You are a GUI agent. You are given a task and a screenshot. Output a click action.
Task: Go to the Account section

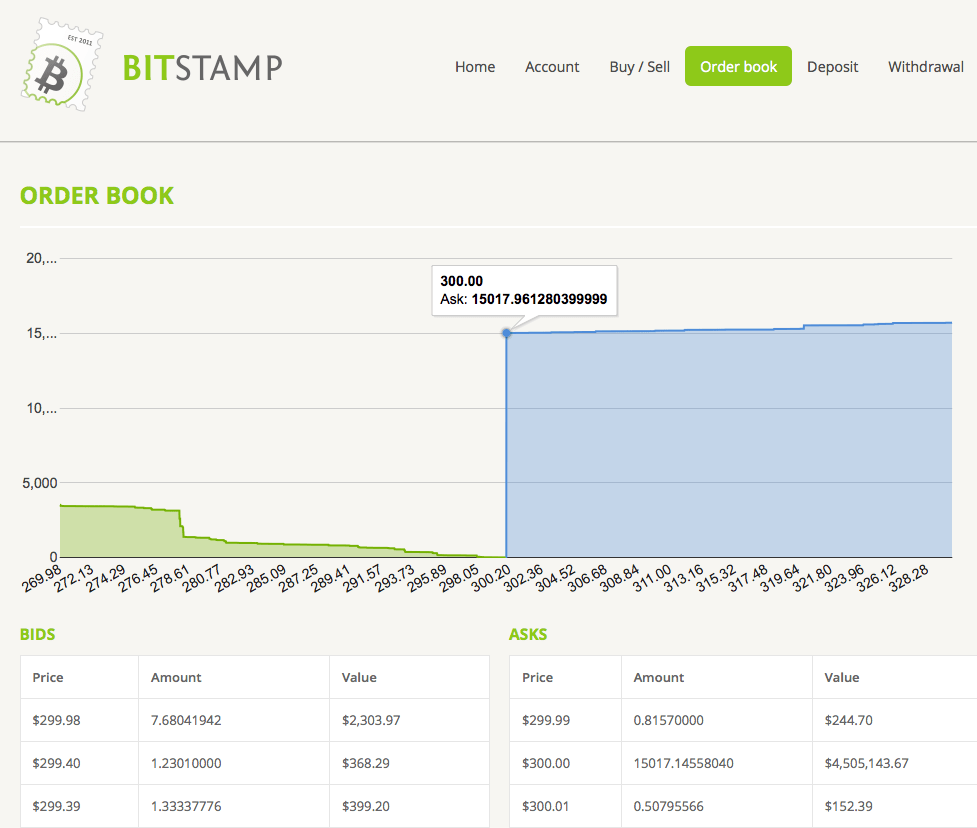552,67
